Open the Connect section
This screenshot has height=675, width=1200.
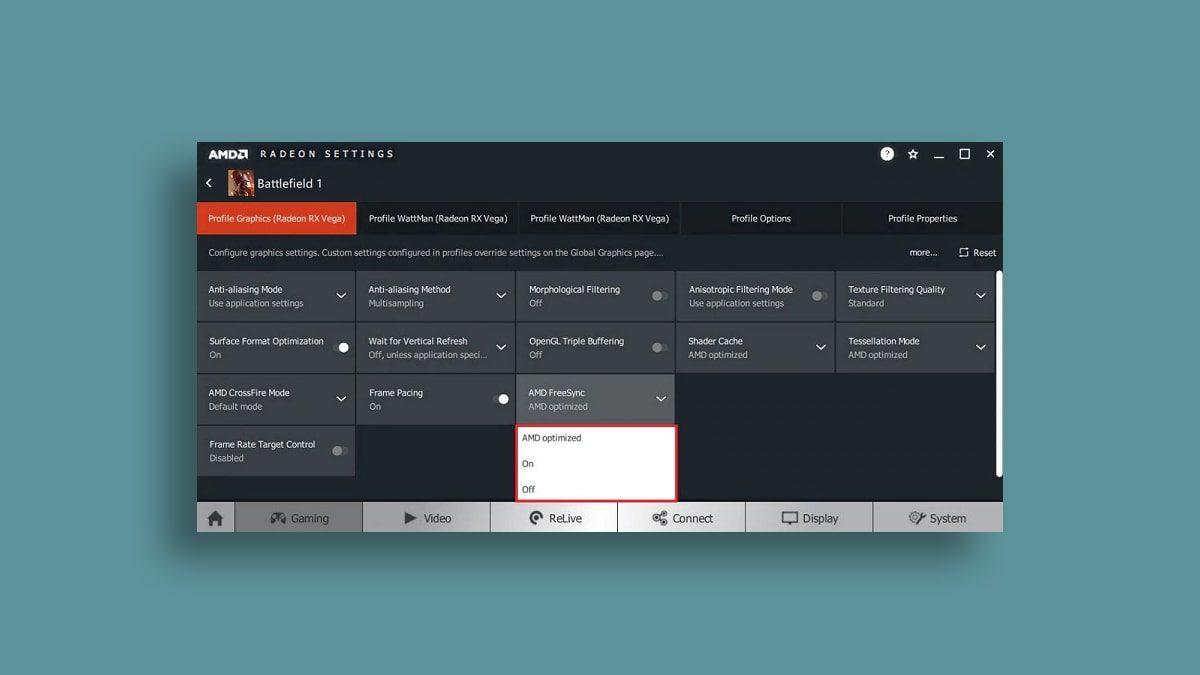point(682,518)
